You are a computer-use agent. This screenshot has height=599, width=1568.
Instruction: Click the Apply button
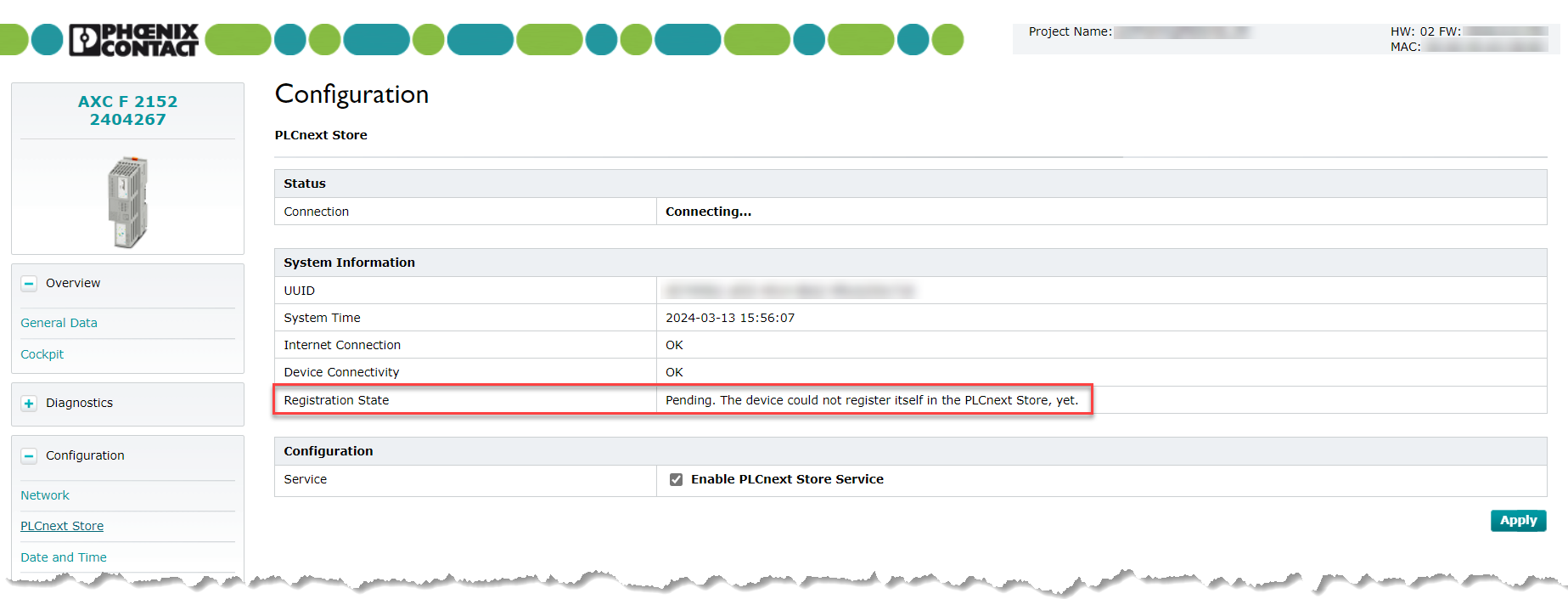(1518, 520)
